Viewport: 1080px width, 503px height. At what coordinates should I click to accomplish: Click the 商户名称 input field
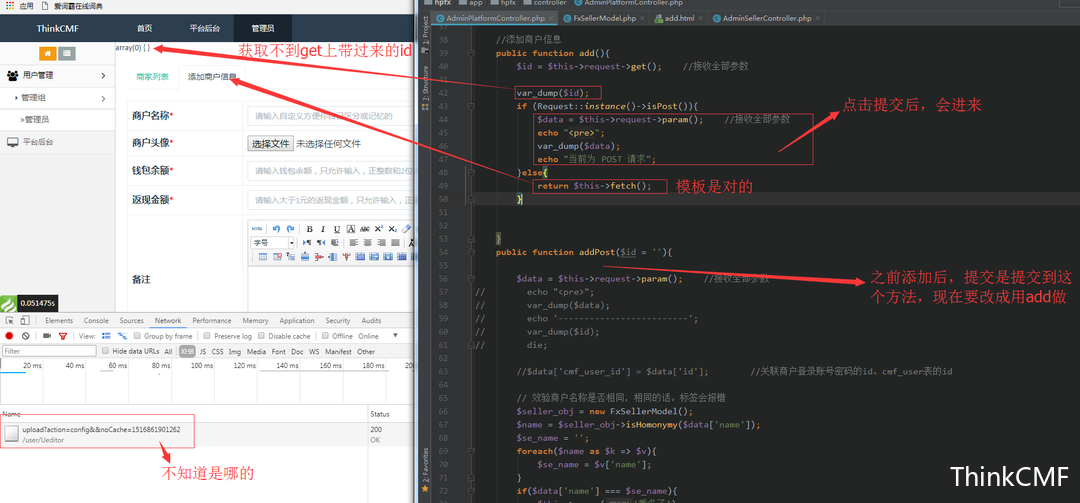(x=329, y=116)
